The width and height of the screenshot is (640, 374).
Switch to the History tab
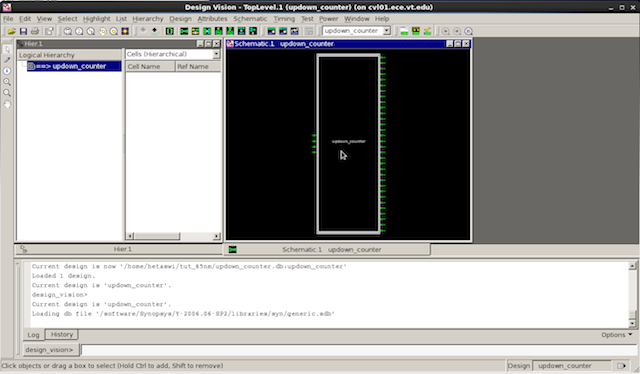coord(62,334)
